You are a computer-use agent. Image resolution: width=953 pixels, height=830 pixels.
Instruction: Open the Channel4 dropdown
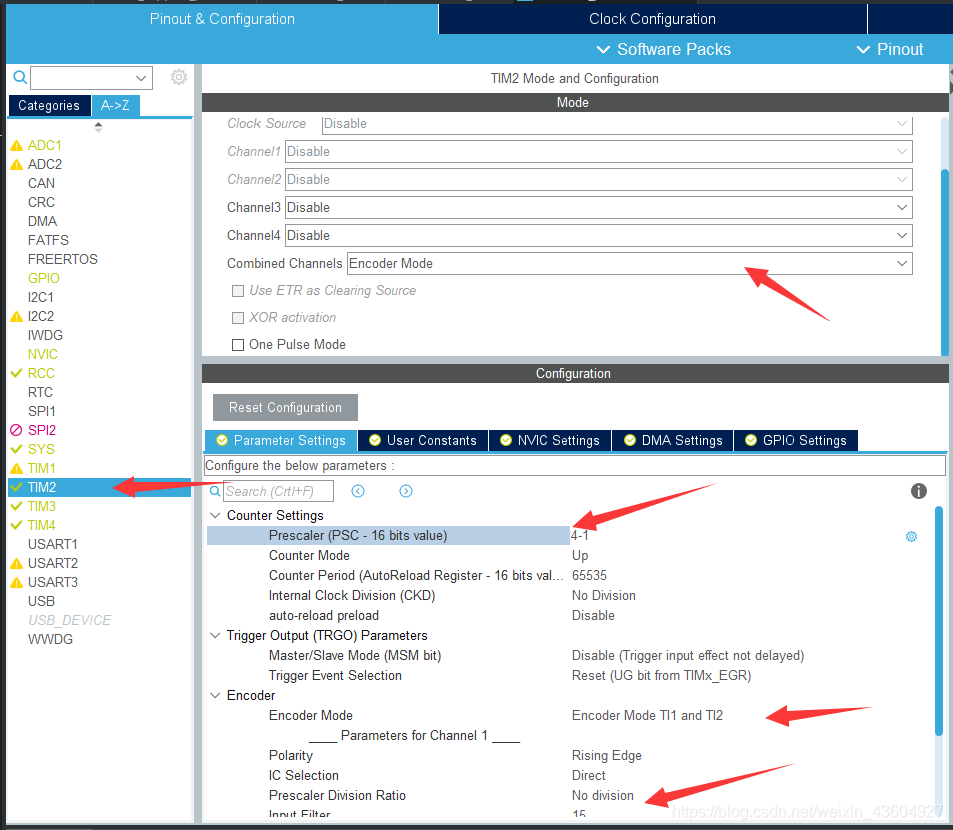tap(599, 236)
